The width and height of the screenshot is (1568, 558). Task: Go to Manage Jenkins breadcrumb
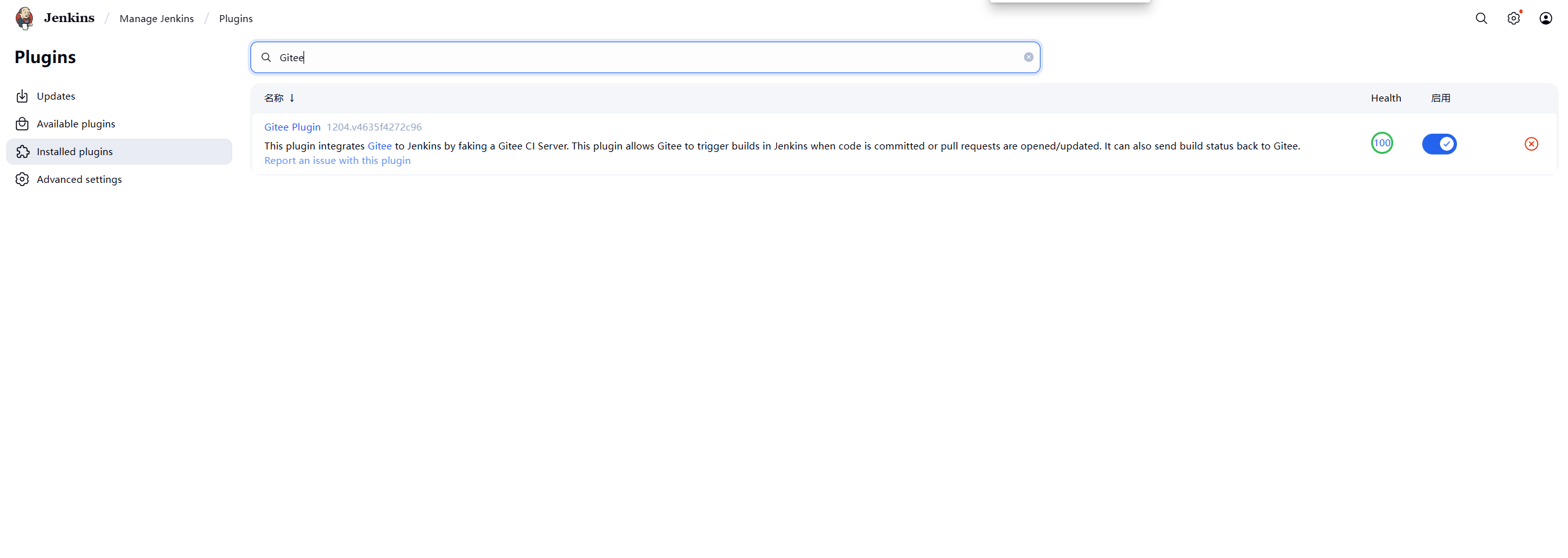pyautogui.click(x=156, y=19)
